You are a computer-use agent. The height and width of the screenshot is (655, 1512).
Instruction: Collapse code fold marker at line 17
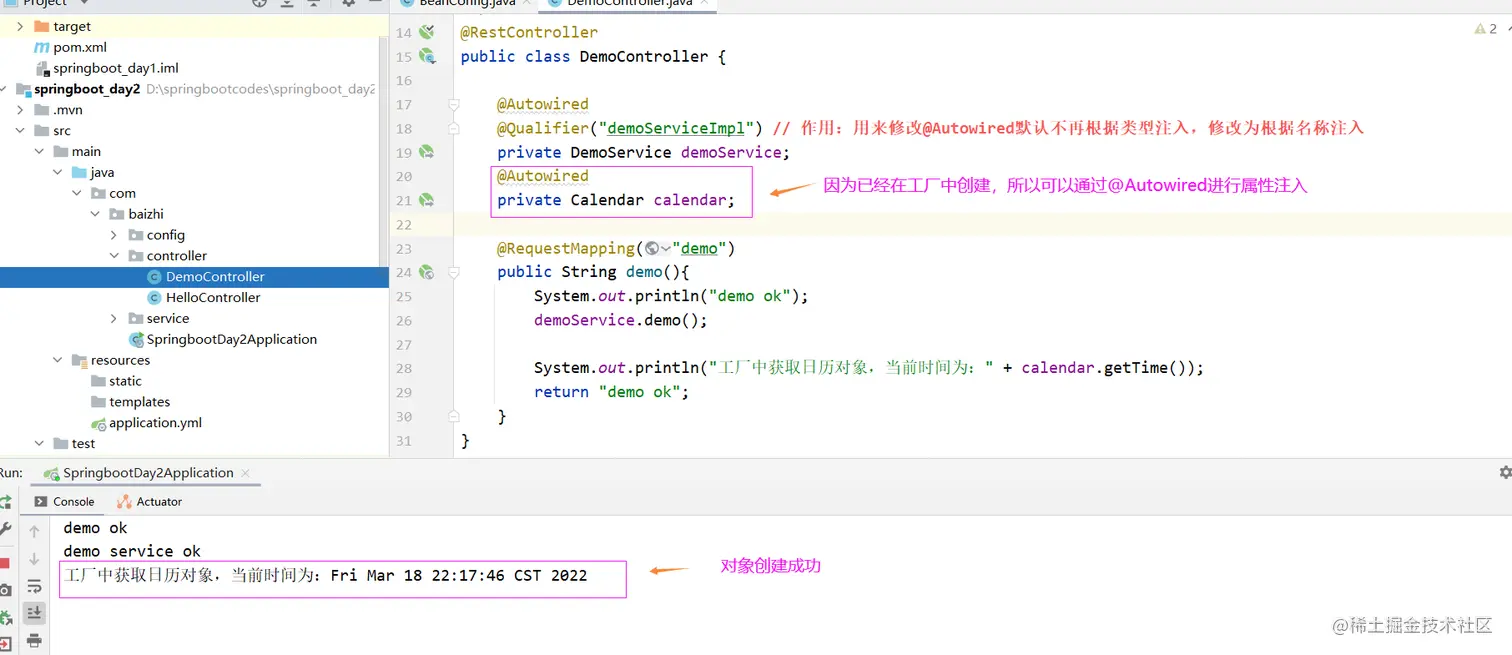454,104
